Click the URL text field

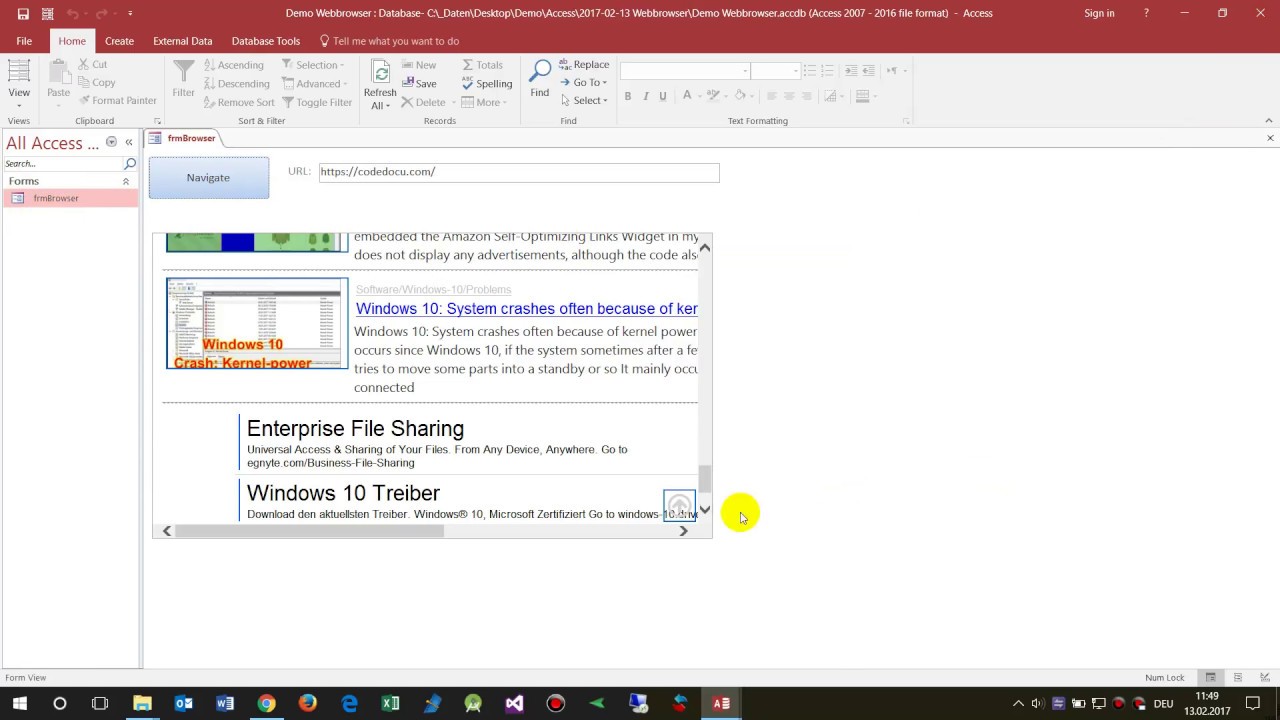tap(519, 172)
